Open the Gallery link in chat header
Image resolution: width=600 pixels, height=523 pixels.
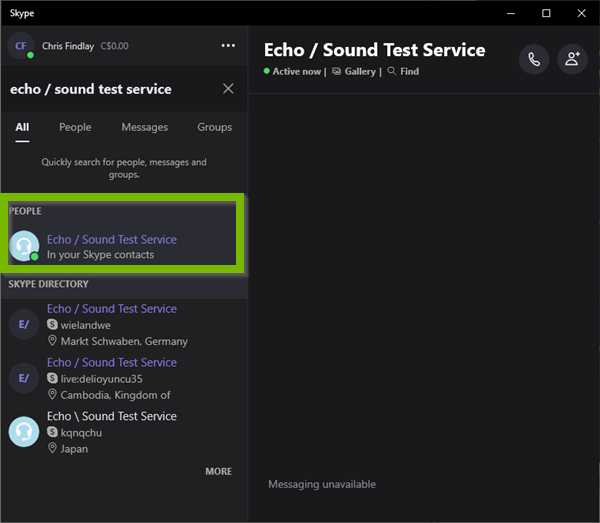click(354, 72)
